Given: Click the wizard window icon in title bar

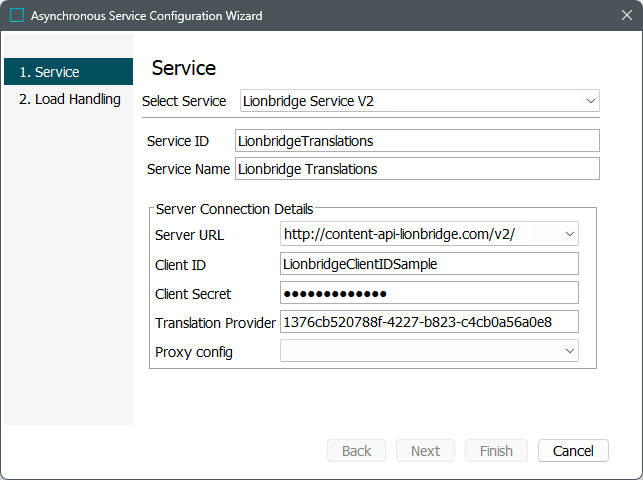Looking at the screenshot, I should pyautogui.click(x=16, y=16).
